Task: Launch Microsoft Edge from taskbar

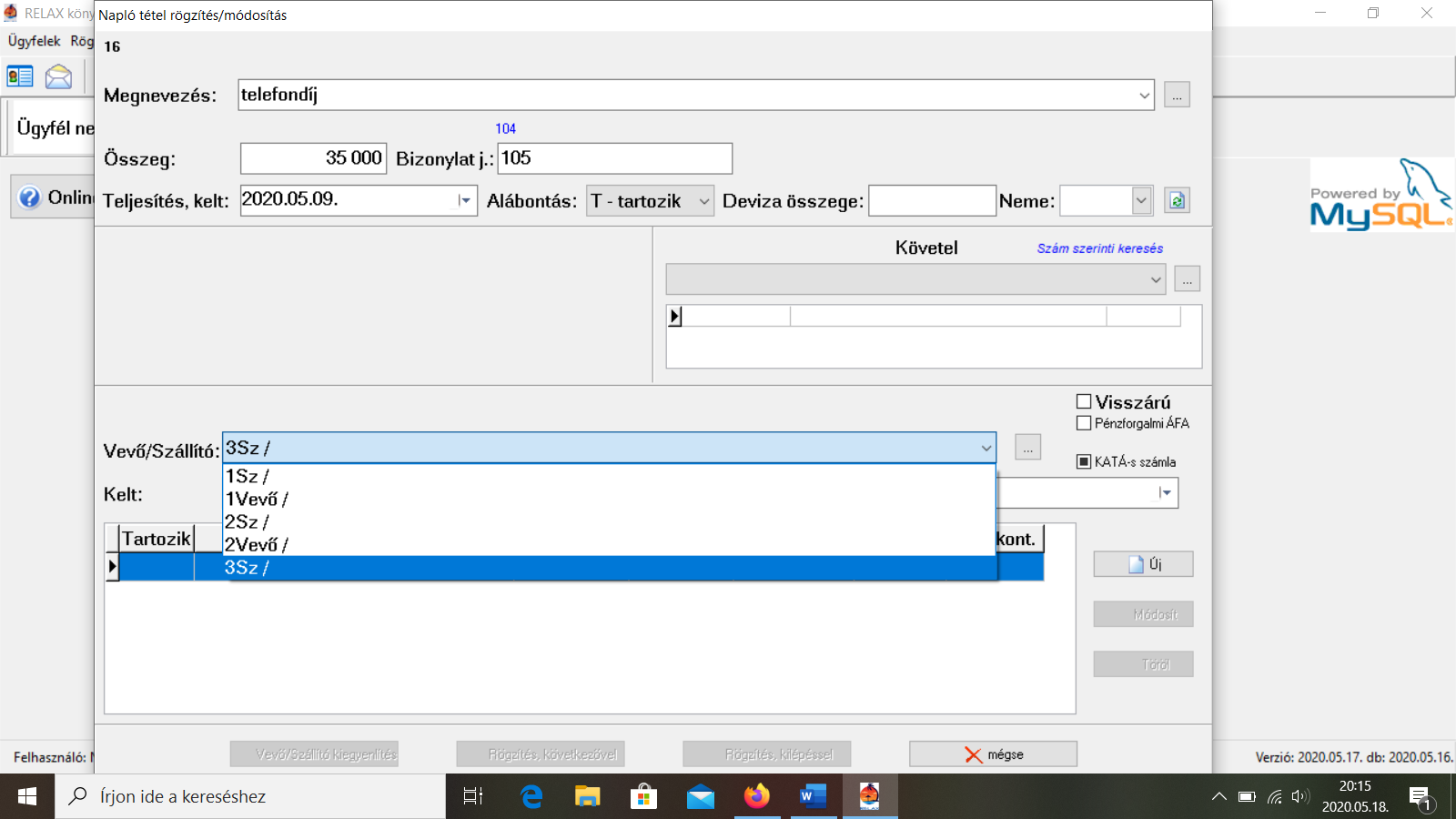Action: click(531, 796)
